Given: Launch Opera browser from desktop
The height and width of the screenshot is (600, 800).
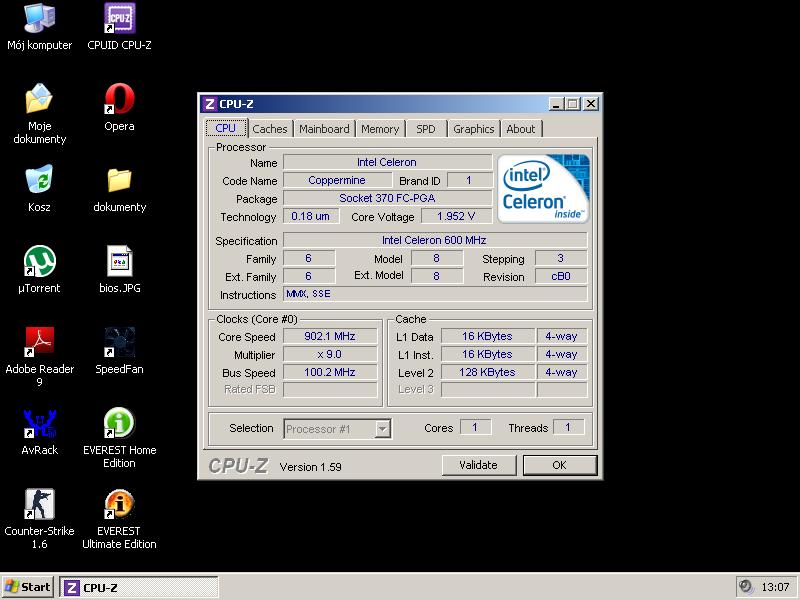Looking at the screenshot, I should (x=119, y=99).
